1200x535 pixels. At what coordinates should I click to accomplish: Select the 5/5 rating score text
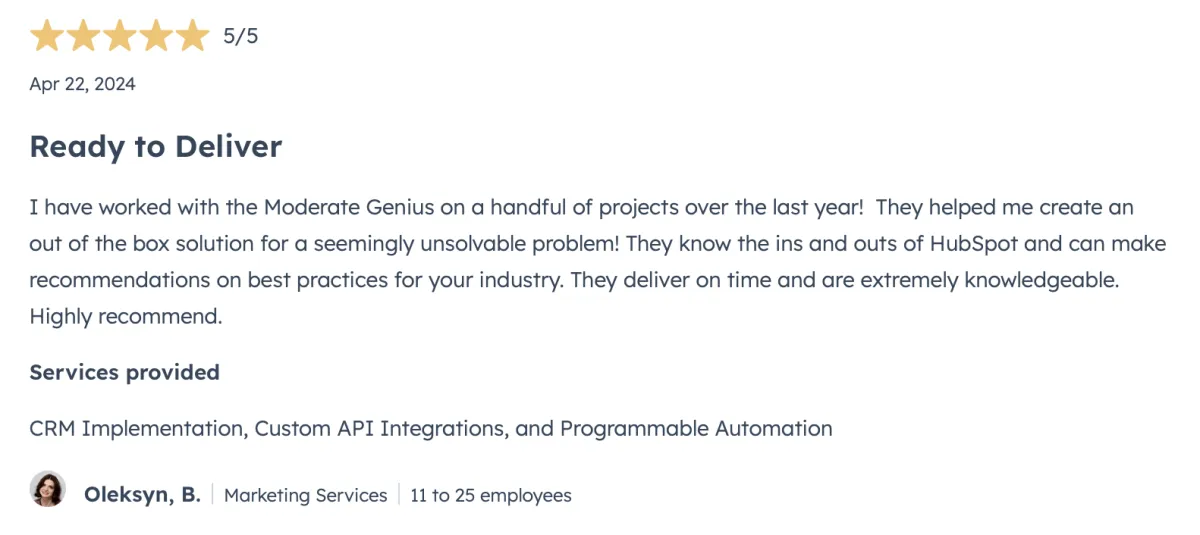coord(240,37)
